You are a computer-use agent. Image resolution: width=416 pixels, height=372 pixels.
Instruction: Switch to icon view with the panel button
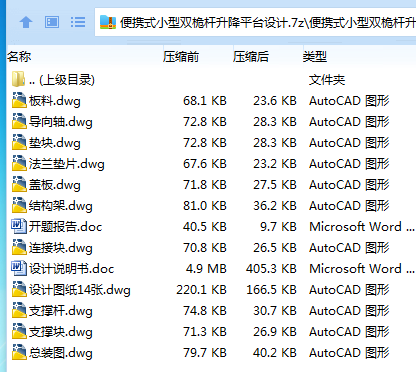52,22
